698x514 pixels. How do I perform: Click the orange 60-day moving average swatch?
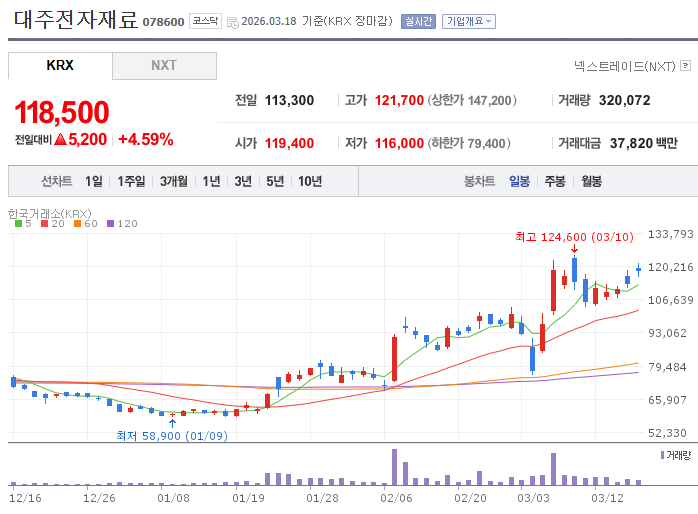pyautogui.click(x=77, y=224)
